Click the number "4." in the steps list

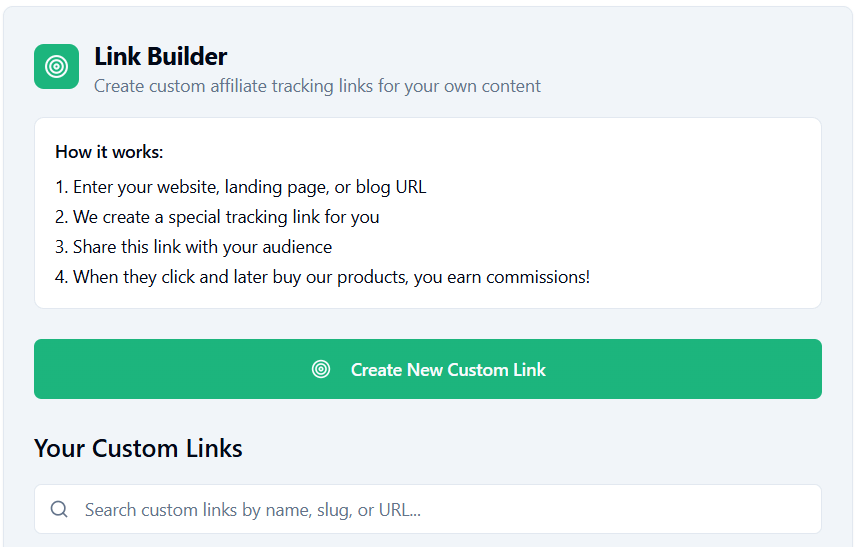click(x=62, y=277)
